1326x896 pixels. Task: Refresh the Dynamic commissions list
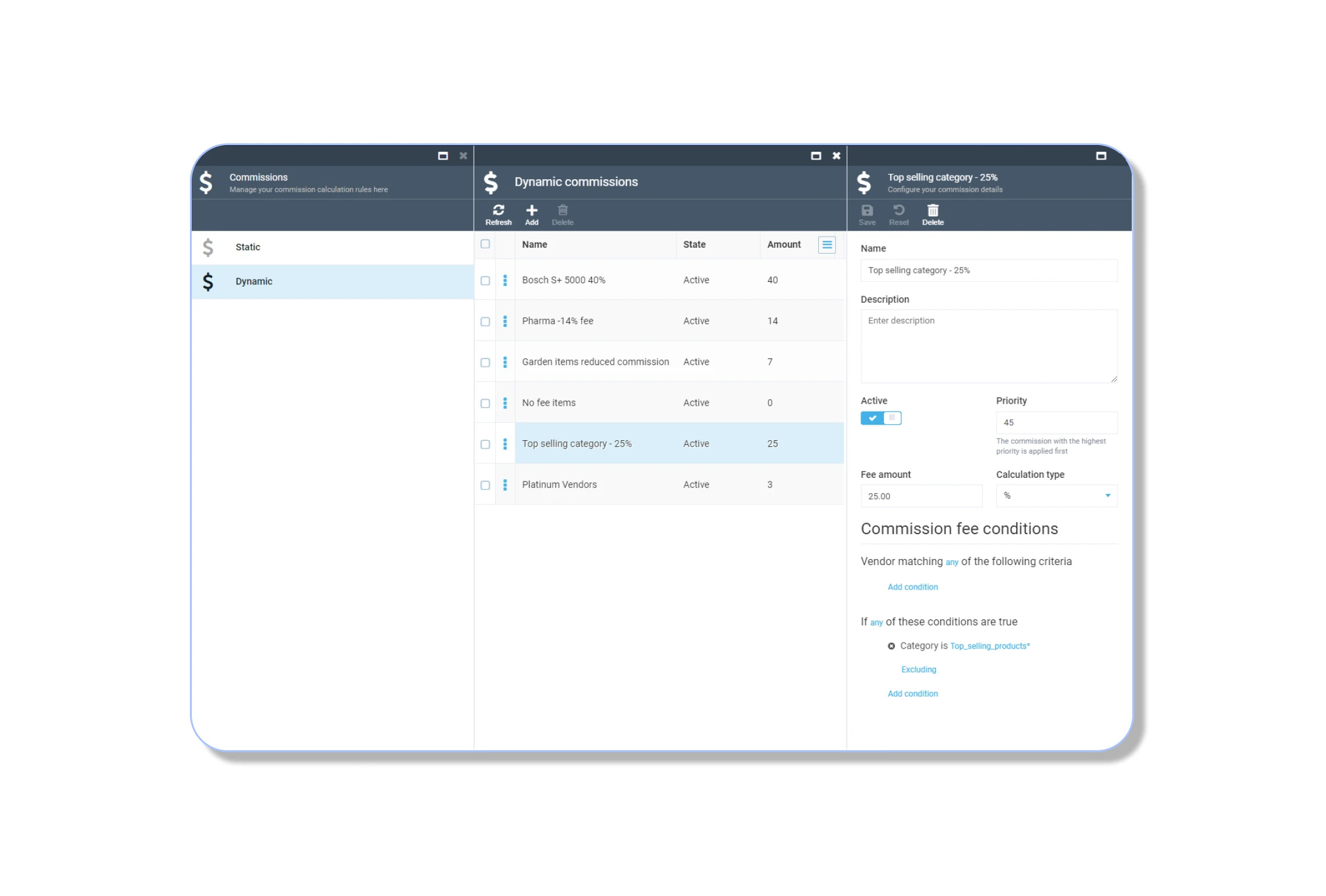coord(498,215)
